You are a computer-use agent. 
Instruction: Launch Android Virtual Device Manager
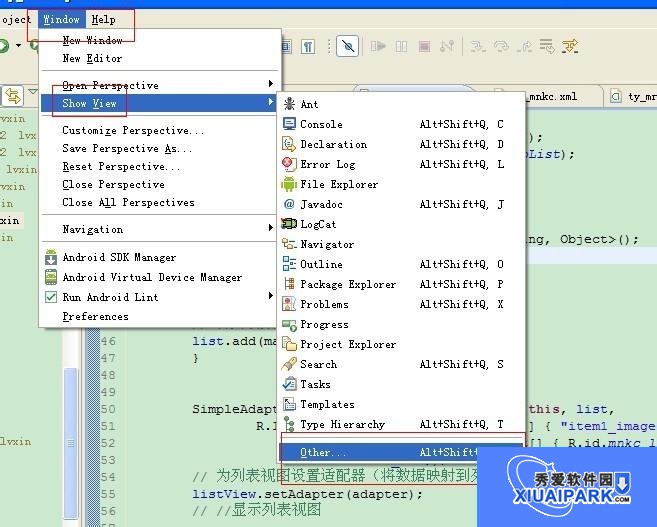159,277
